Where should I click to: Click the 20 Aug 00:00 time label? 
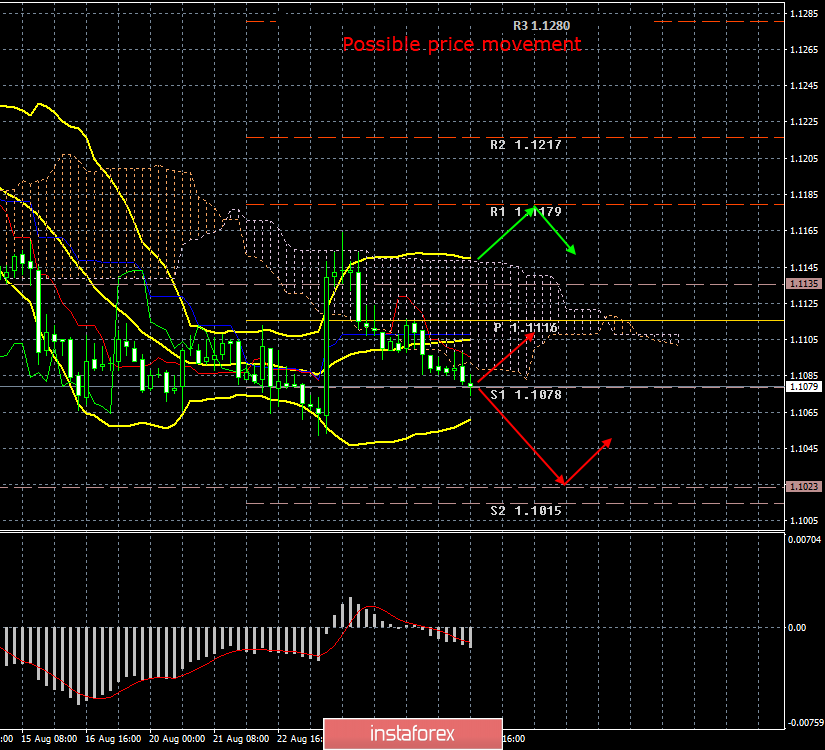pyautogui.click(x=177, y=739)
